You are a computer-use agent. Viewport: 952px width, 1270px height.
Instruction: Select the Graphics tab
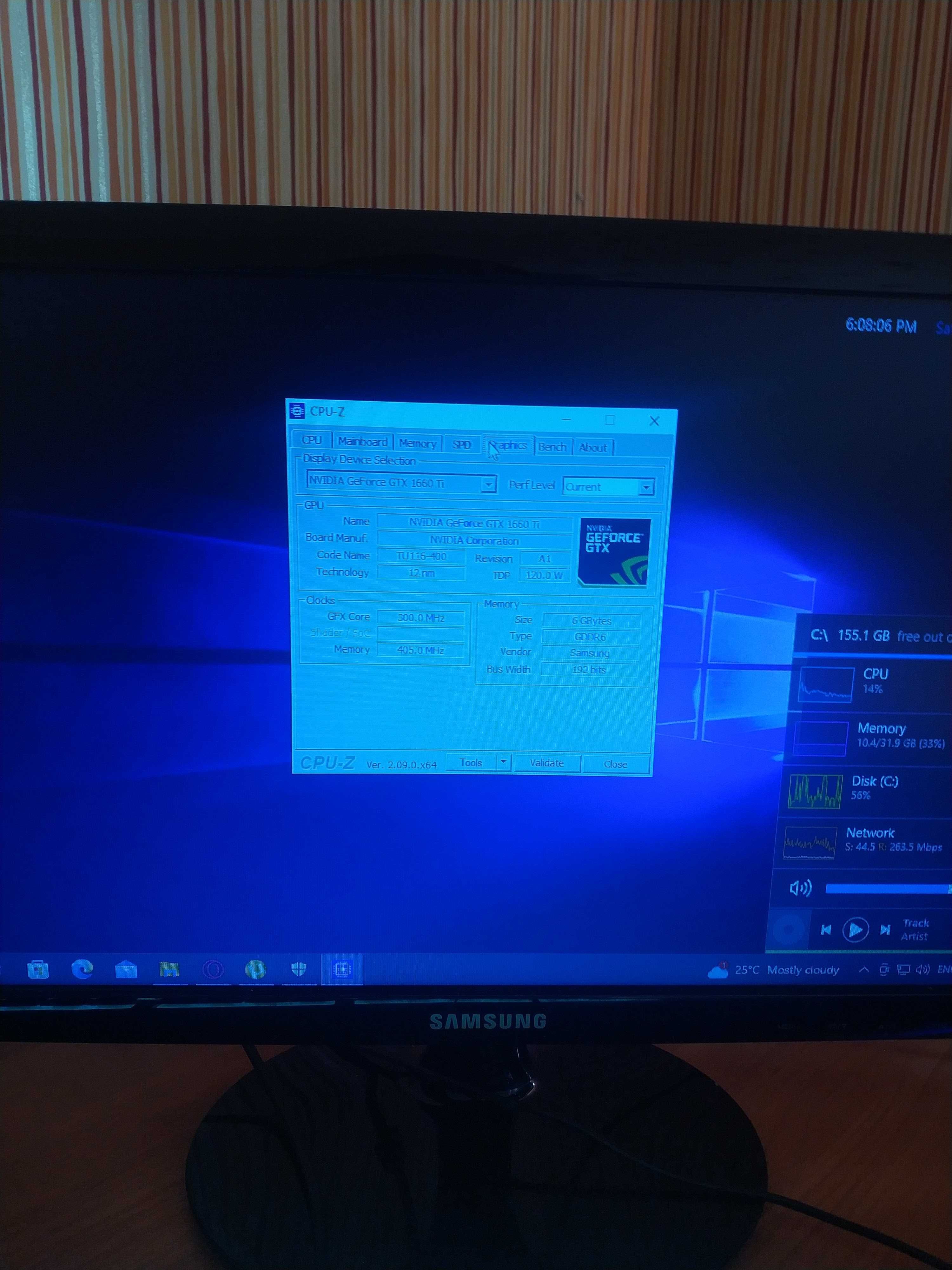pos(508,445)
